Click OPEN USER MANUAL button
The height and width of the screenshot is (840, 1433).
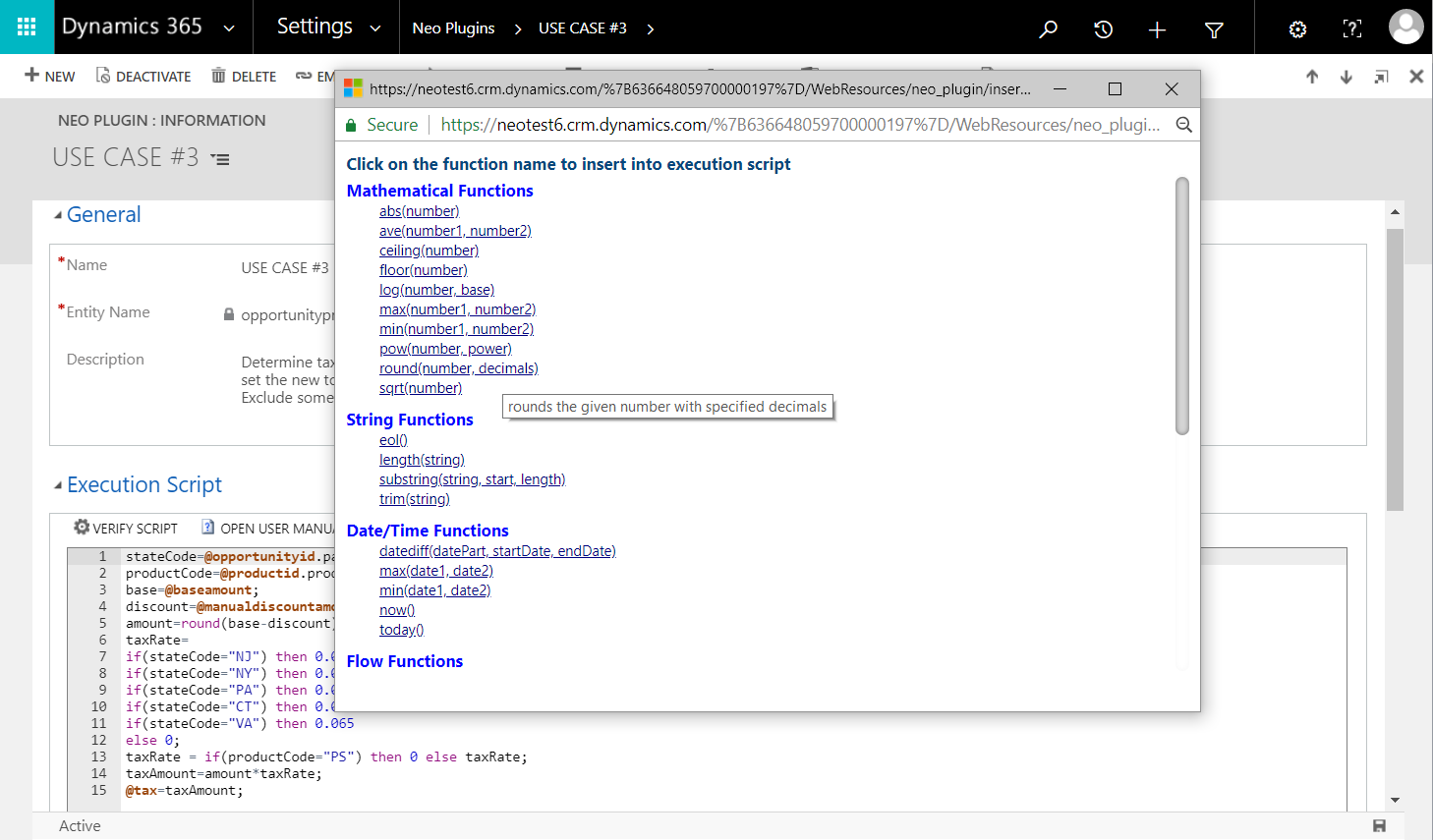click(268, 528)
